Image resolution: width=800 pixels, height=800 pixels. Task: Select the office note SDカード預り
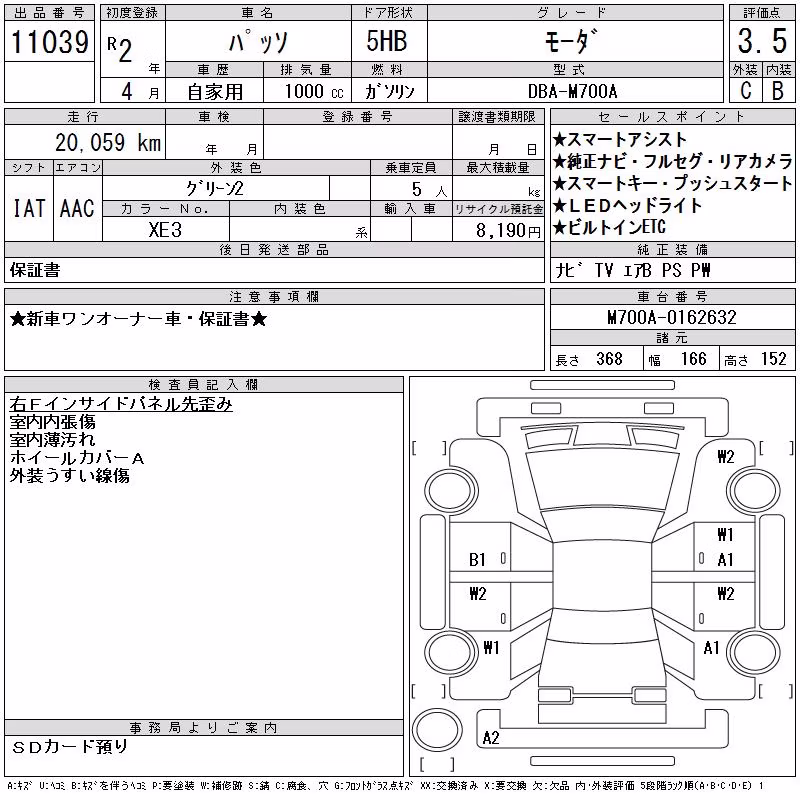(x=69, y=747)
